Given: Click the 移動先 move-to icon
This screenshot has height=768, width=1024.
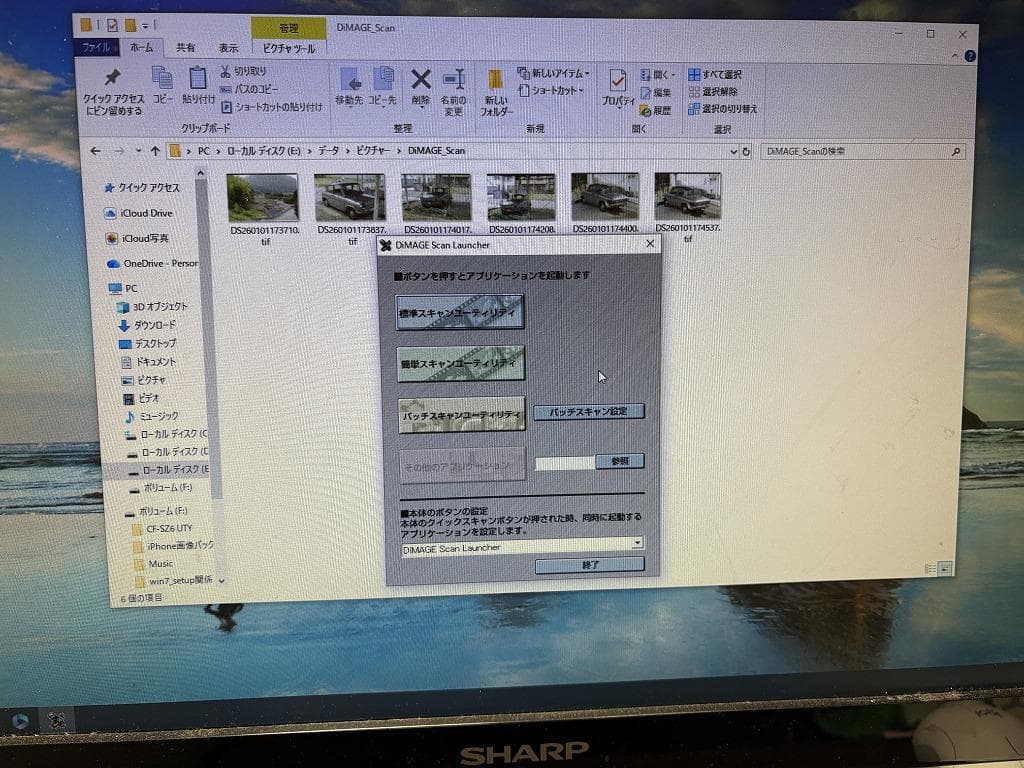Looking at the screenshot, I should (350, 80).
